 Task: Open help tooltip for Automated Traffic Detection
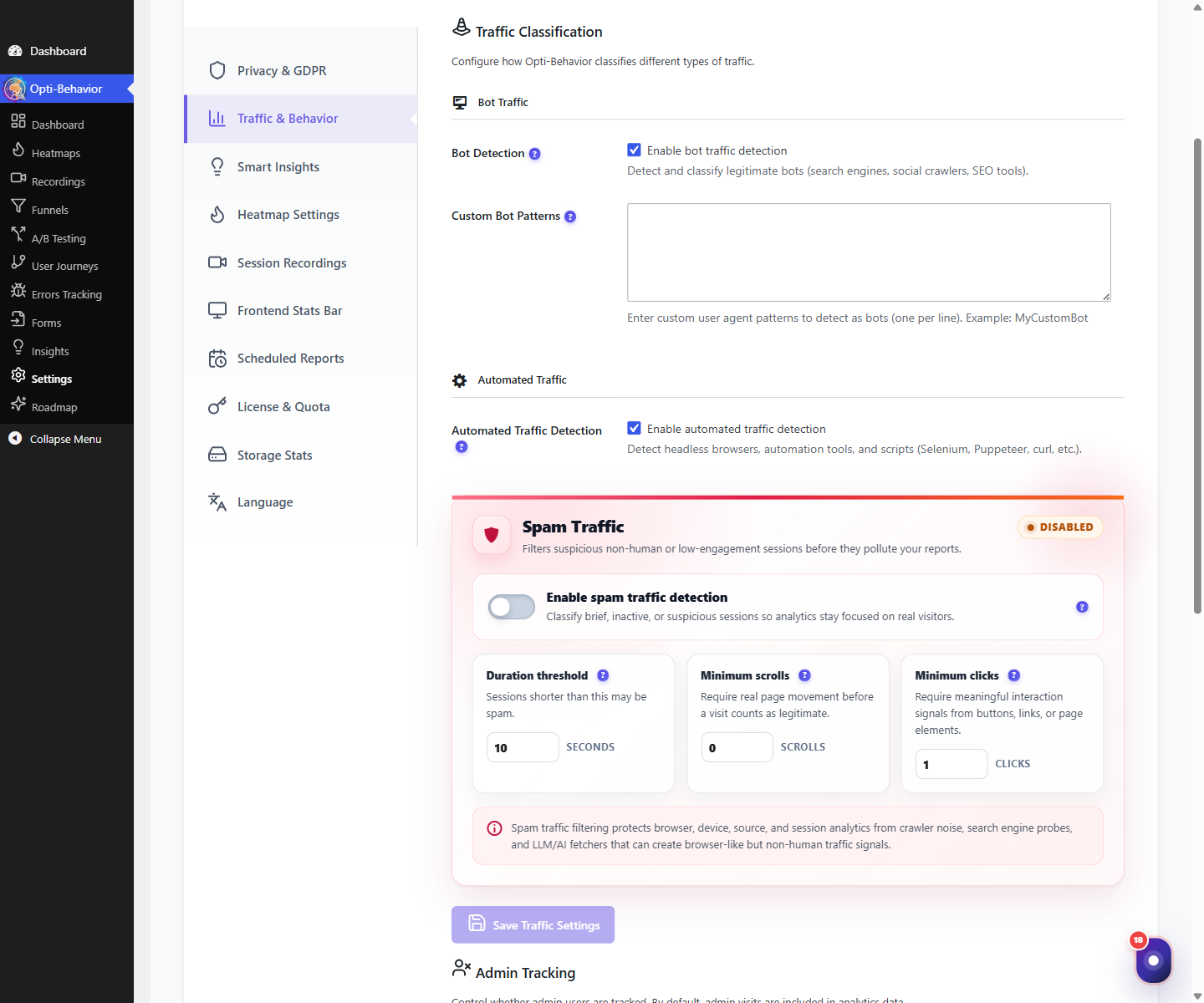[x=462, y=447]
